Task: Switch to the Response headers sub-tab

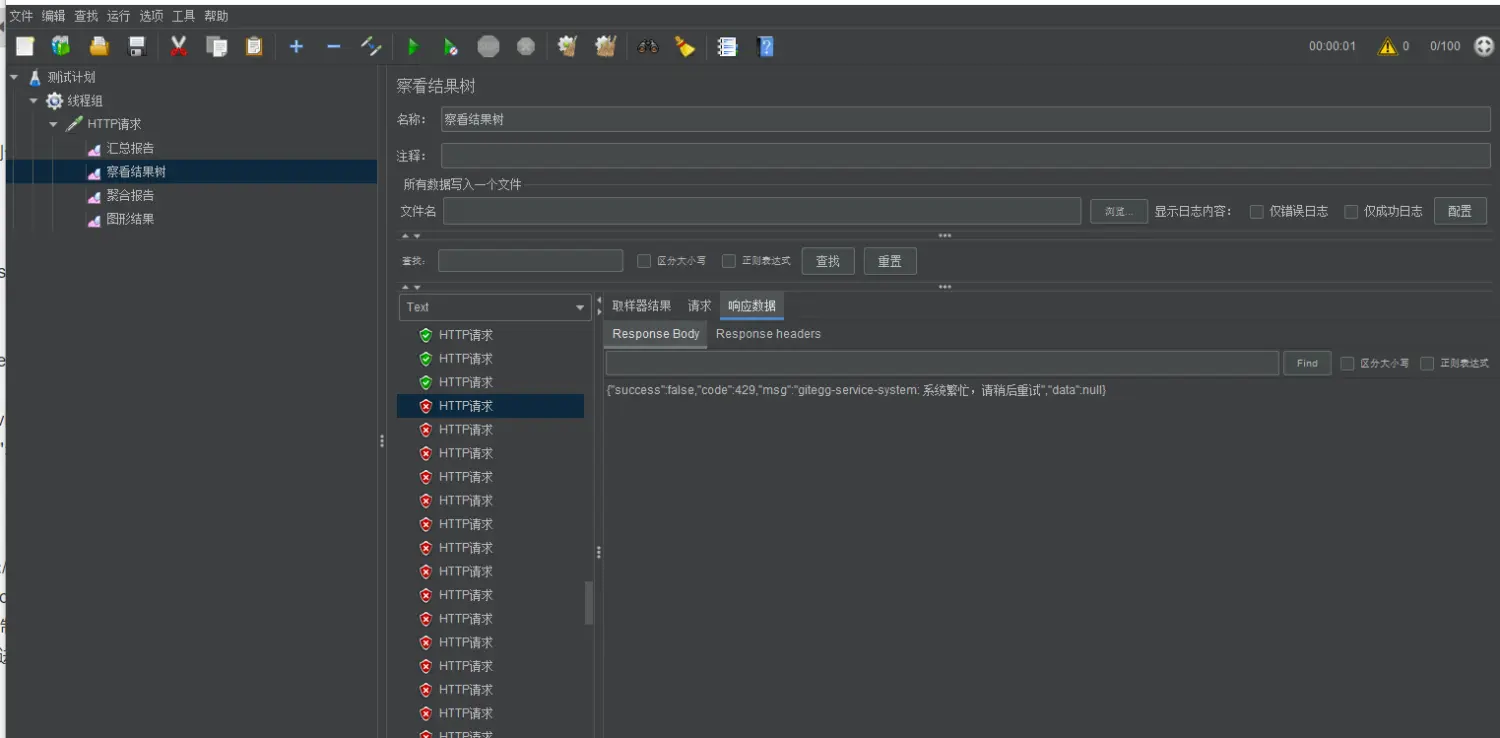Action: [x=768, y=334]
